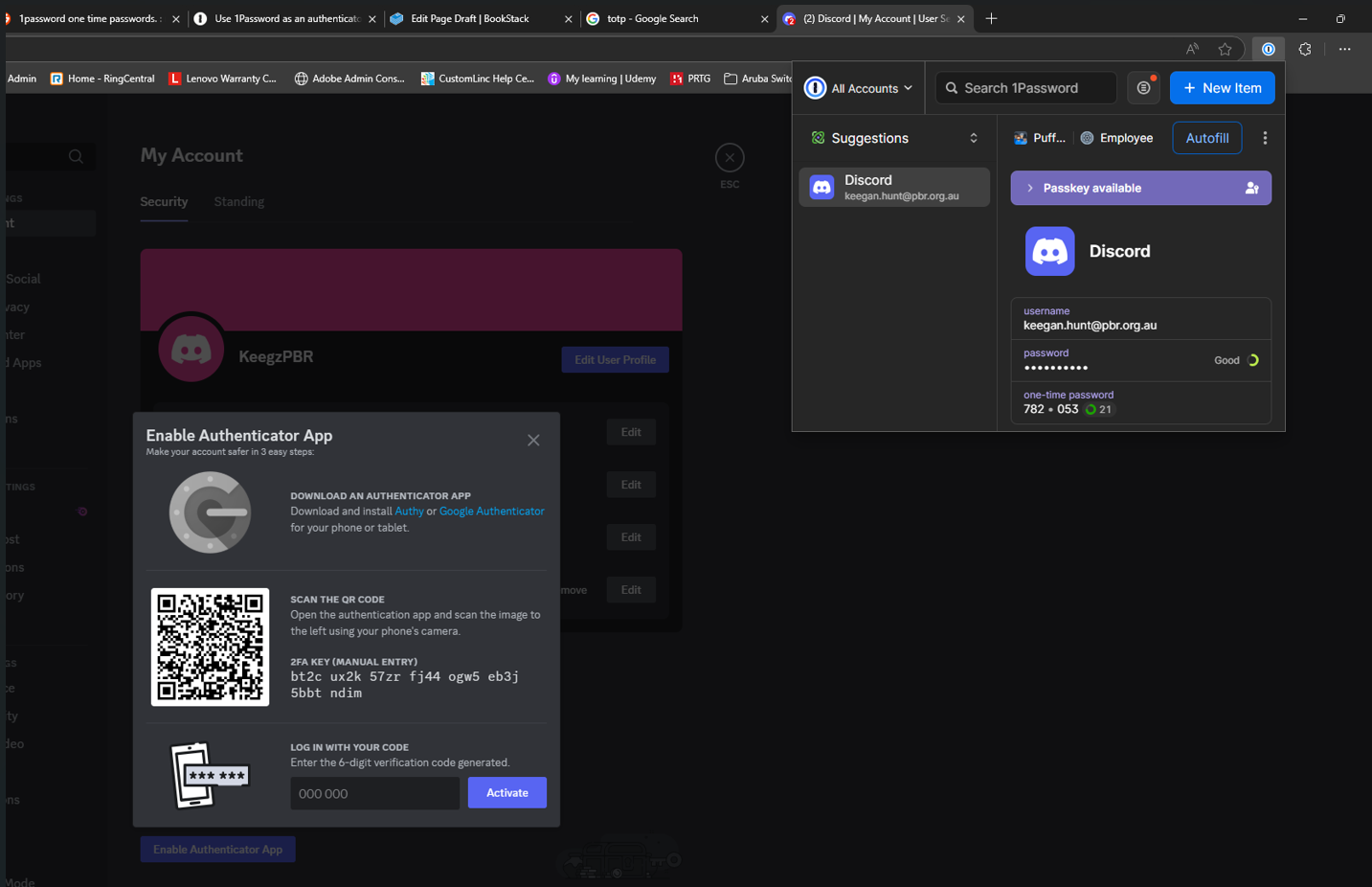Focus the 6-digit verification code field
Viewport: 1372px width, 887px height.
click(374, 793)
